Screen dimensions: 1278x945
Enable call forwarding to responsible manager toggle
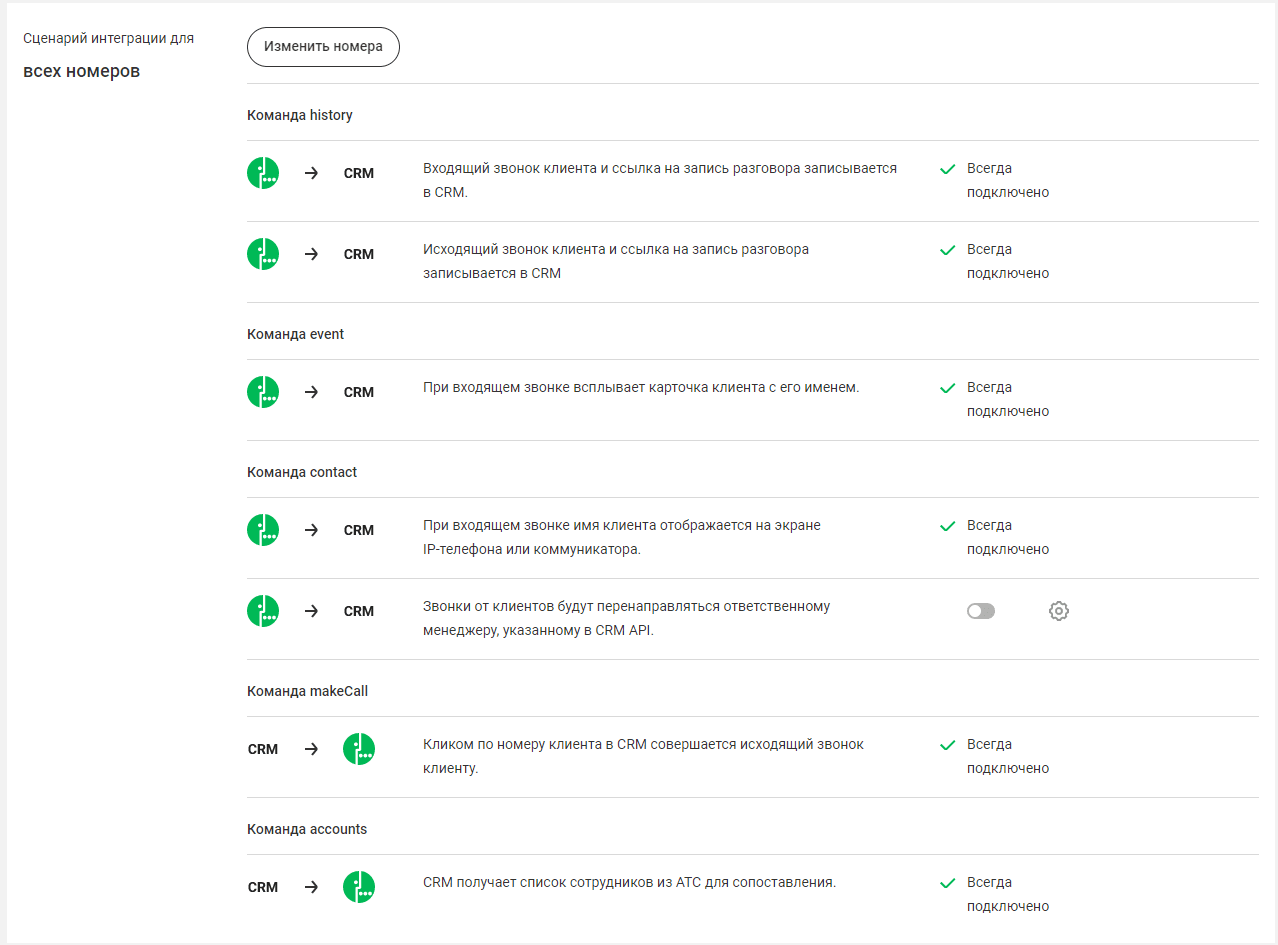[980, 611]
